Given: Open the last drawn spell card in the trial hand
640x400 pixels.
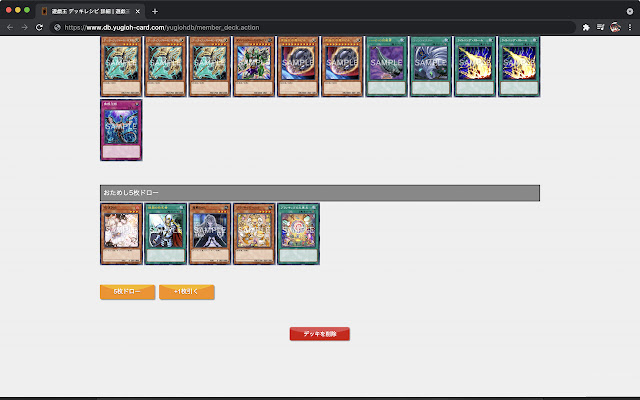Looking at the screenshot, I should [298, 234].
